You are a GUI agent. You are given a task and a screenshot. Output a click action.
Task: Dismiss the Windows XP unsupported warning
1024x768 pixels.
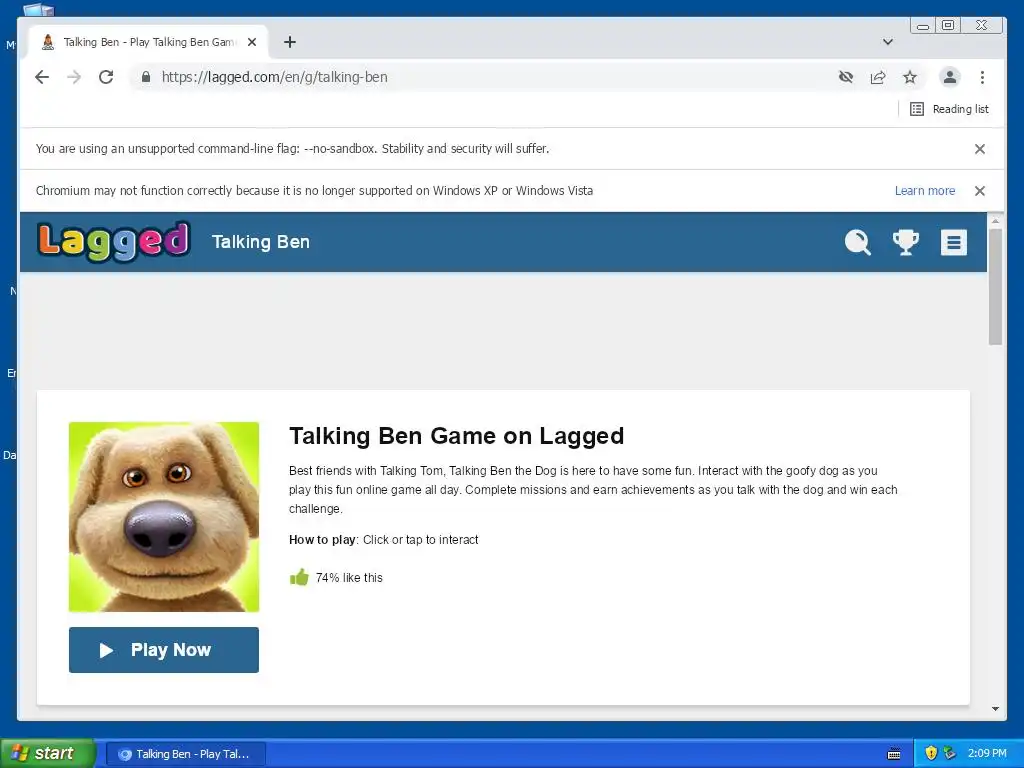coord(980,191)
